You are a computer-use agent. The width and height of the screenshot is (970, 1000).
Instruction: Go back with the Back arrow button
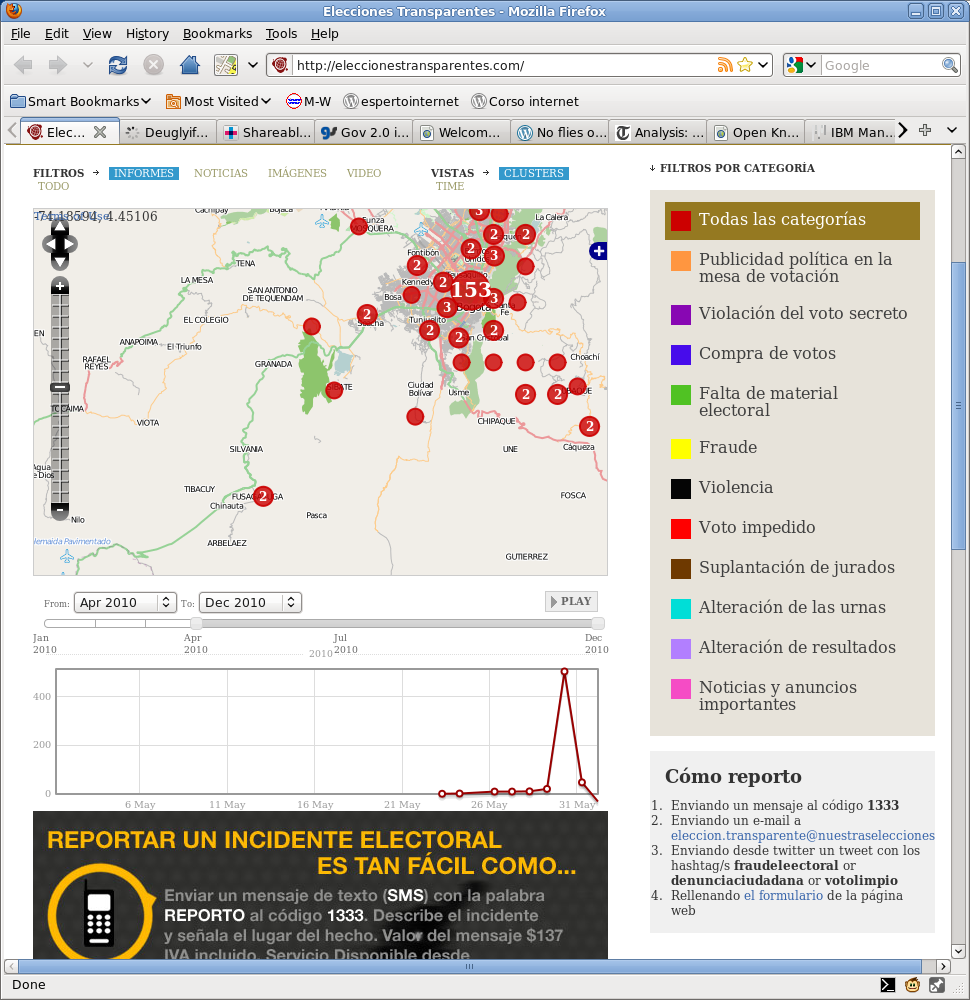[x=24, y=65]
